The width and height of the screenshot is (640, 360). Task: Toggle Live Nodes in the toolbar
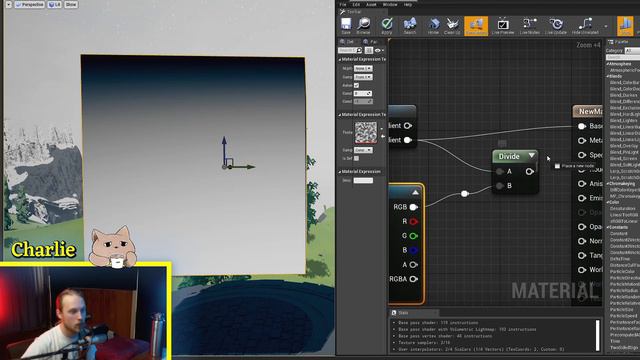(x=529, y=26)
